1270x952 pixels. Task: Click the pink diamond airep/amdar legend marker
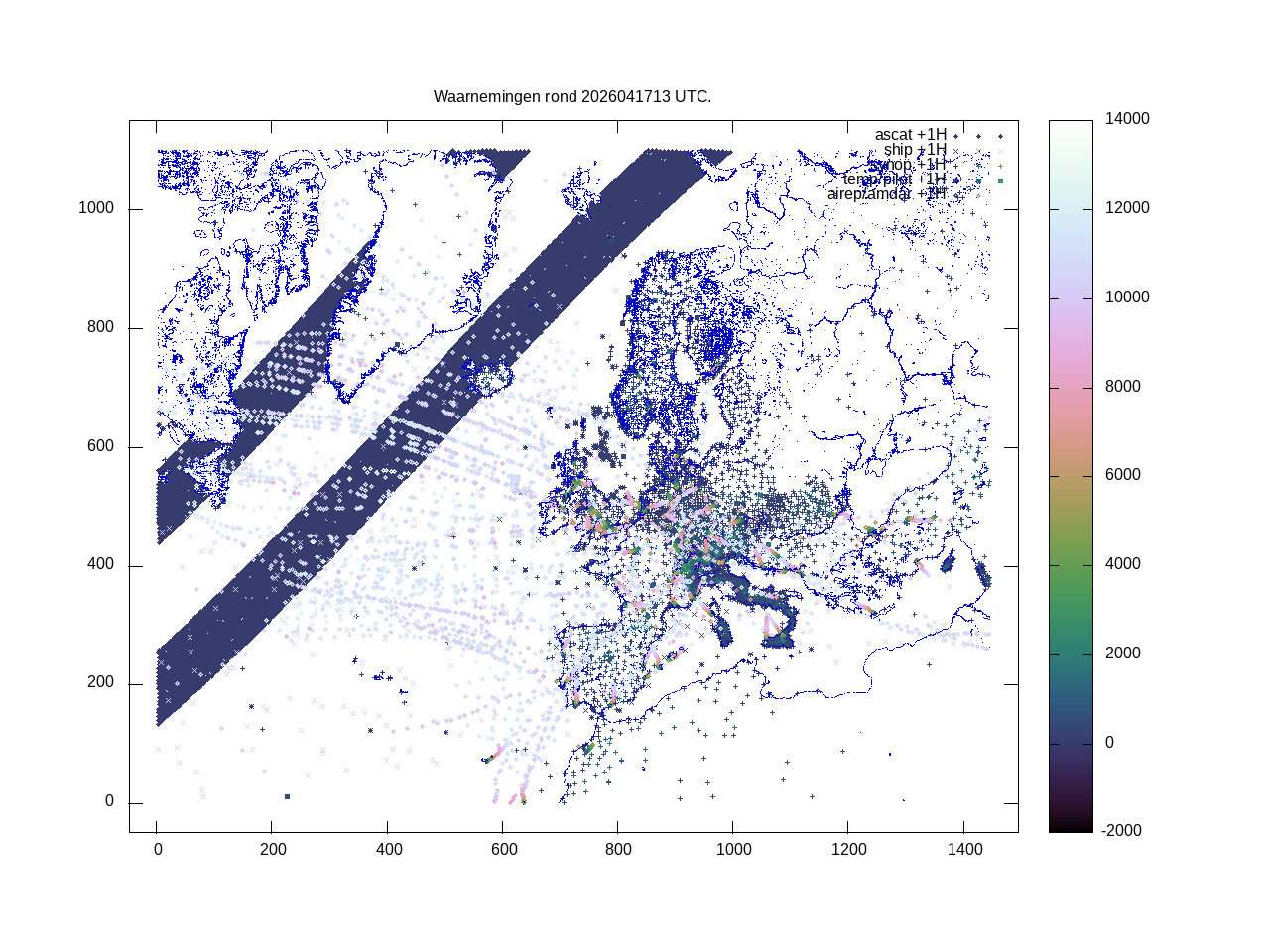[x=978, y=195]
